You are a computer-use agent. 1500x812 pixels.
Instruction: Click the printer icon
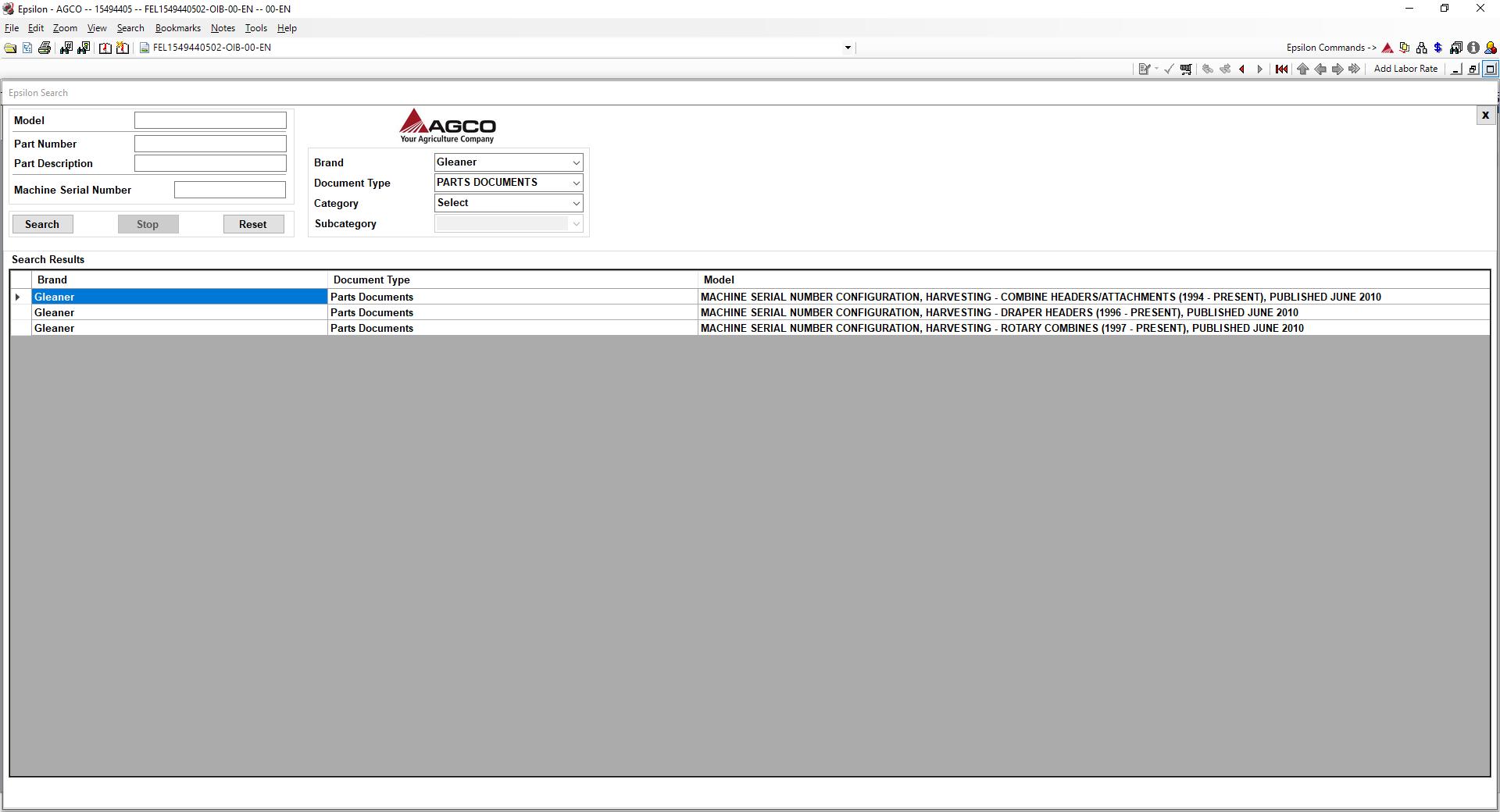(45, 48)
